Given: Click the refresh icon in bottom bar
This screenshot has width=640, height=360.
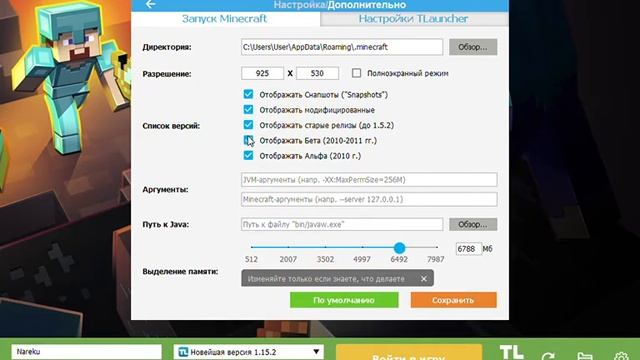Looking at the screenshot, I should (x=548, y=356).
